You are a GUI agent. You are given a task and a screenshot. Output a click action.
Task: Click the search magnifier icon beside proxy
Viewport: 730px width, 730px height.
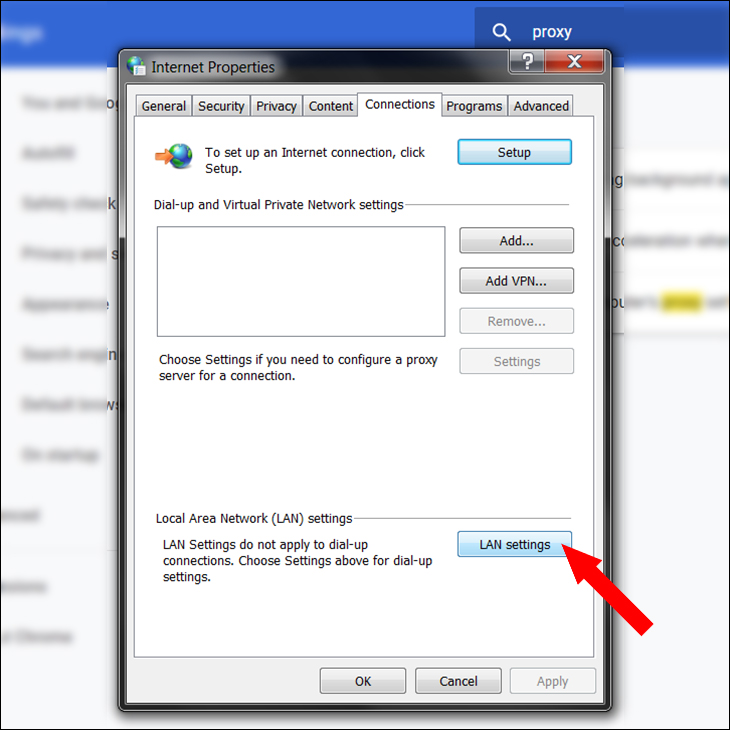point(501,32)
